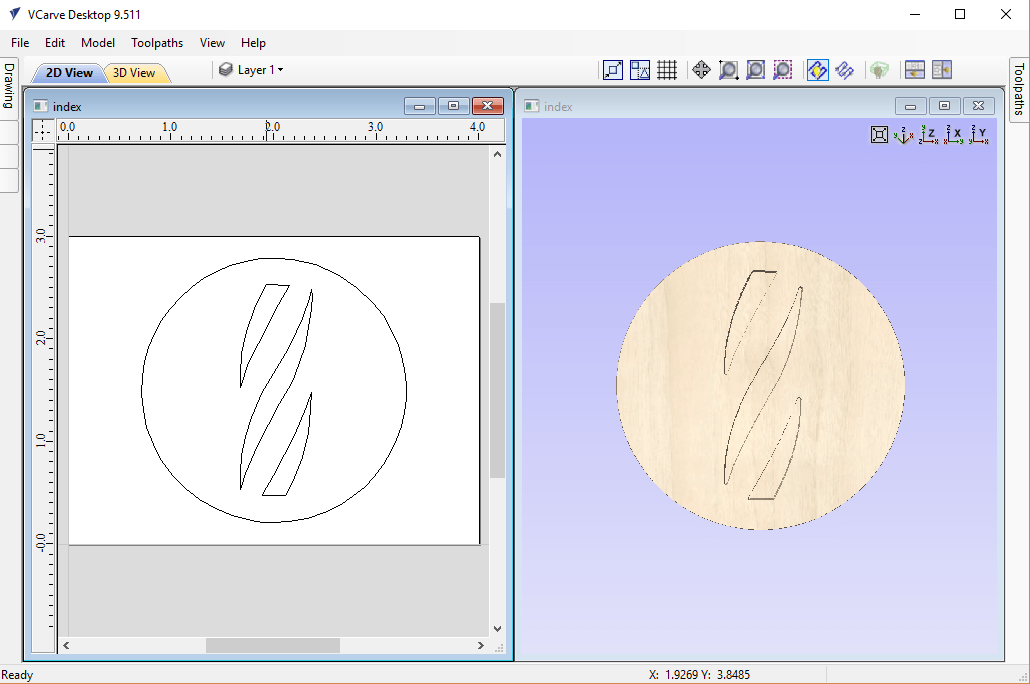Tile the view windows horizontally
The height and width of the screenshot is (684, 1030).
[x=914, y=70]
